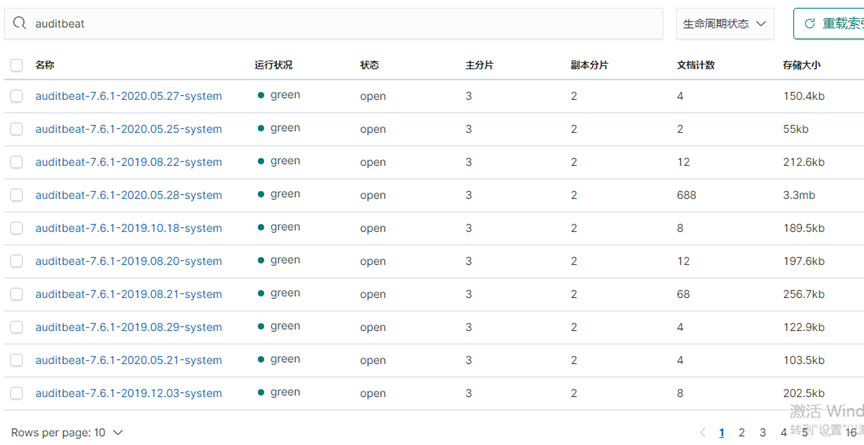
Task: Click green health of 2020.05.27 index row
Action: point(279,95)
